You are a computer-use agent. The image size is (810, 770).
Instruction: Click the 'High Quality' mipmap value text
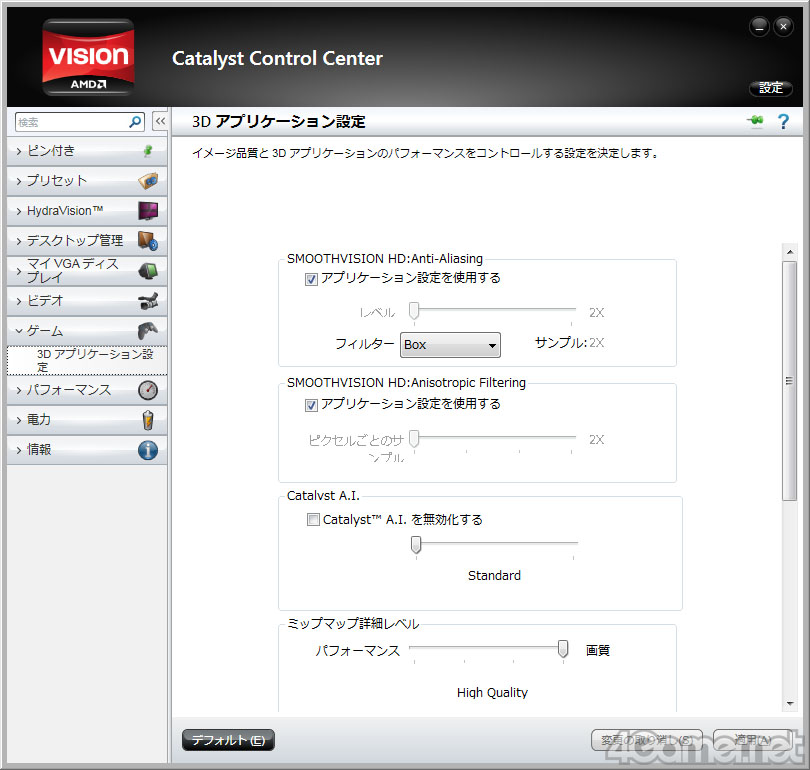tap(492, 693)
